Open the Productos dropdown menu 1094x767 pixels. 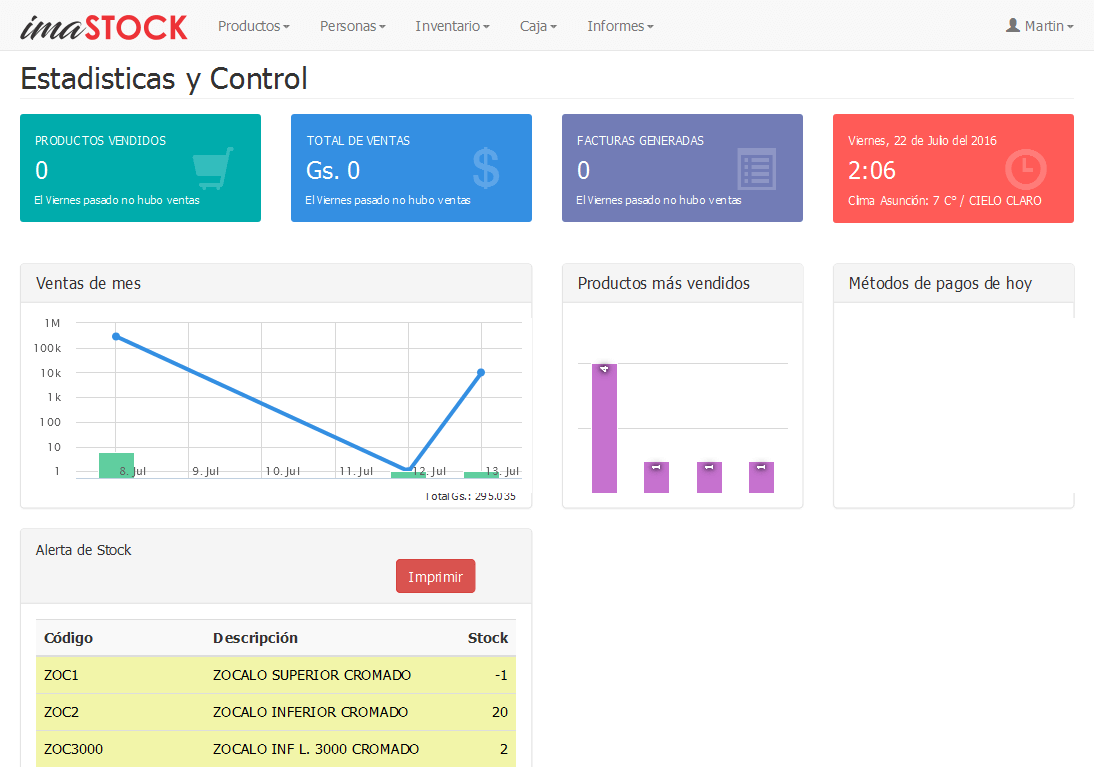click(254, 26)
